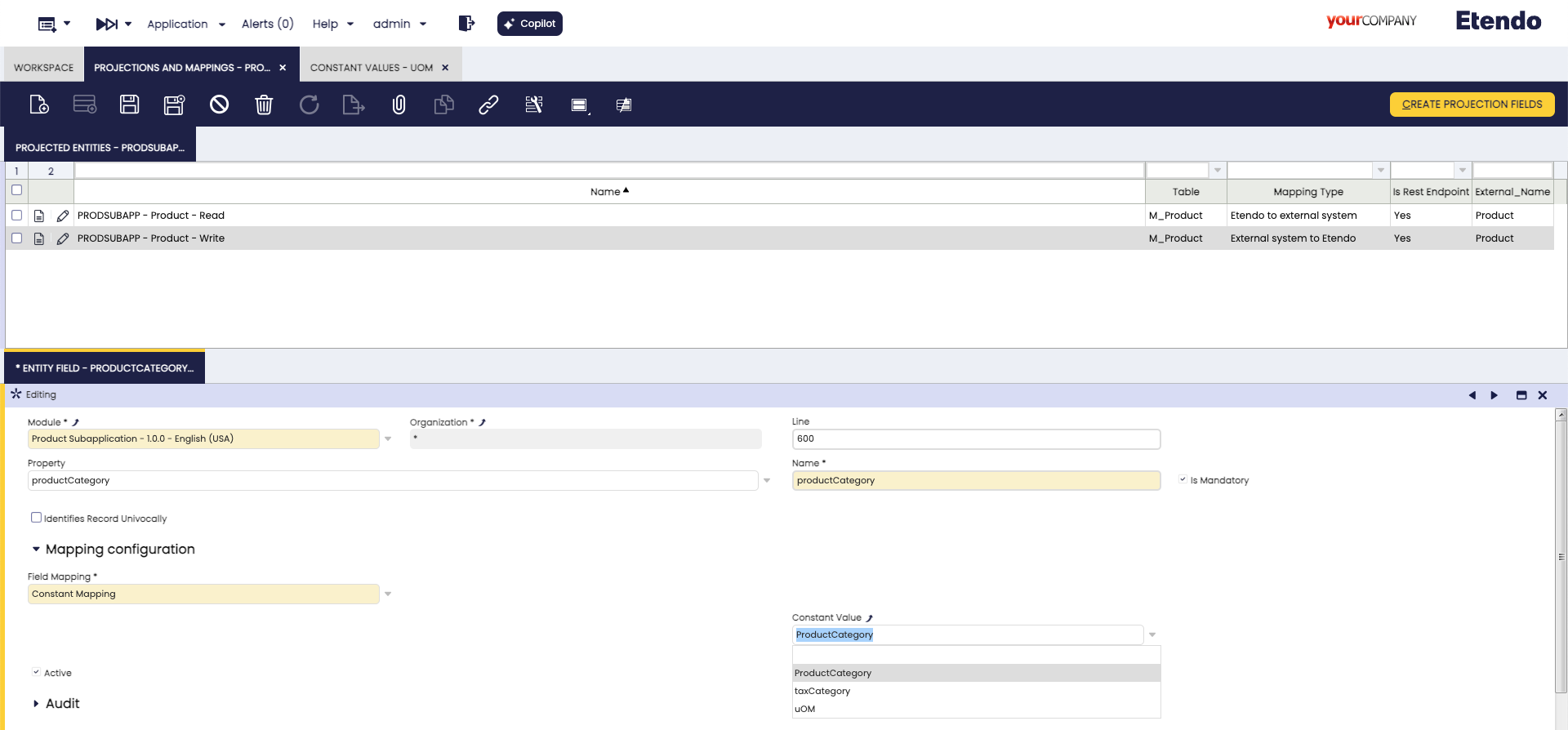Image resolution: width=1568 pixels, height=730 pixels.
Task: Refresh the grid data
Action: (x=309, y=105)
